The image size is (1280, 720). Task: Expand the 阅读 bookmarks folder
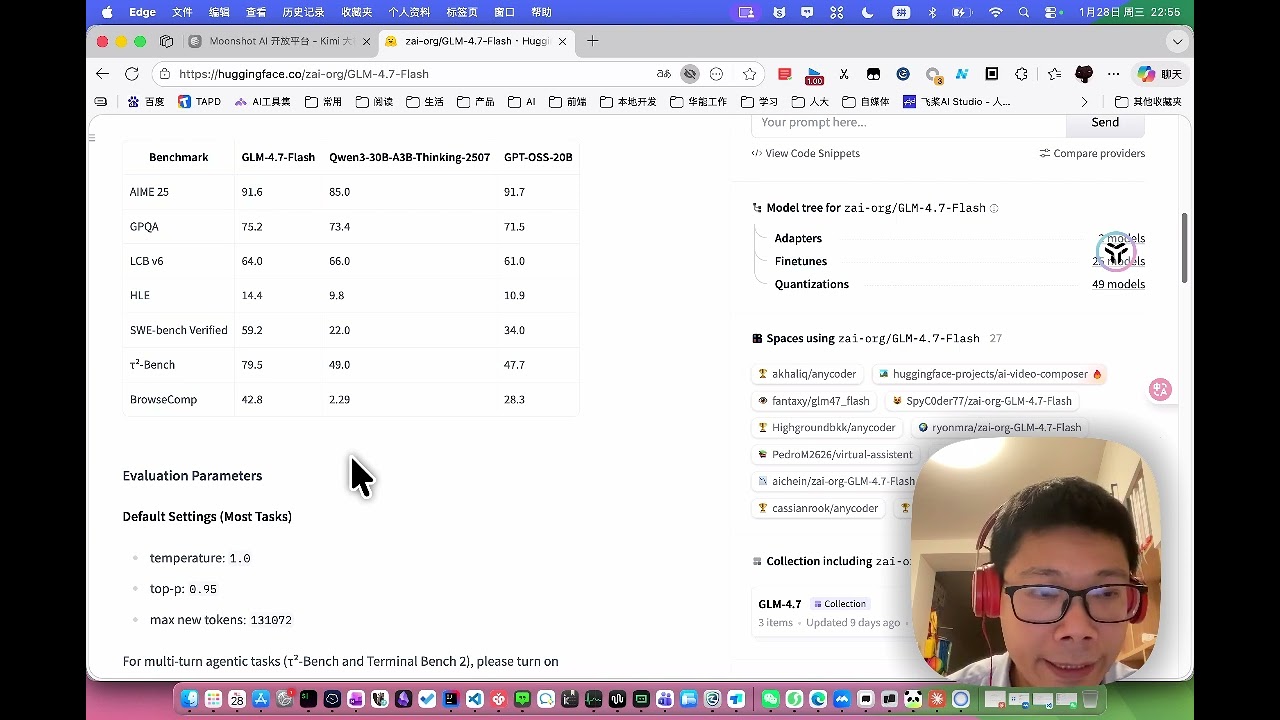[375, 102]
